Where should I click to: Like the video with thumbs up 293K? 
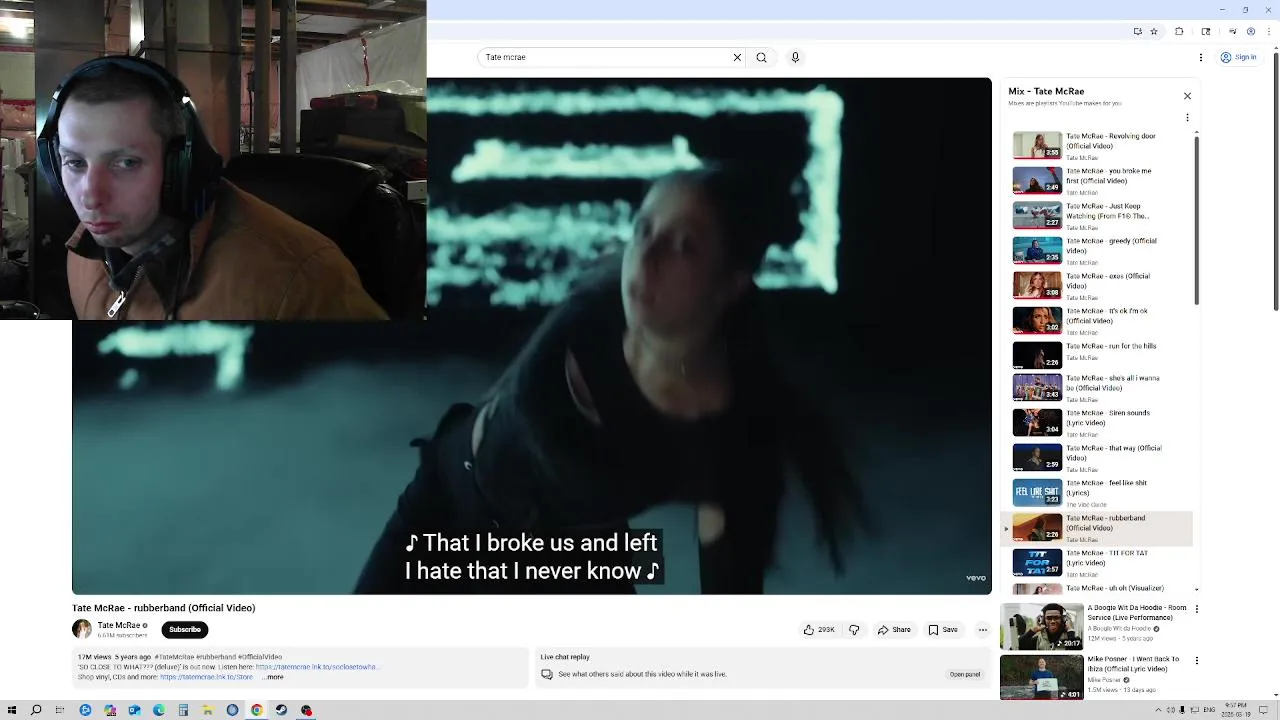click(819, 629)
